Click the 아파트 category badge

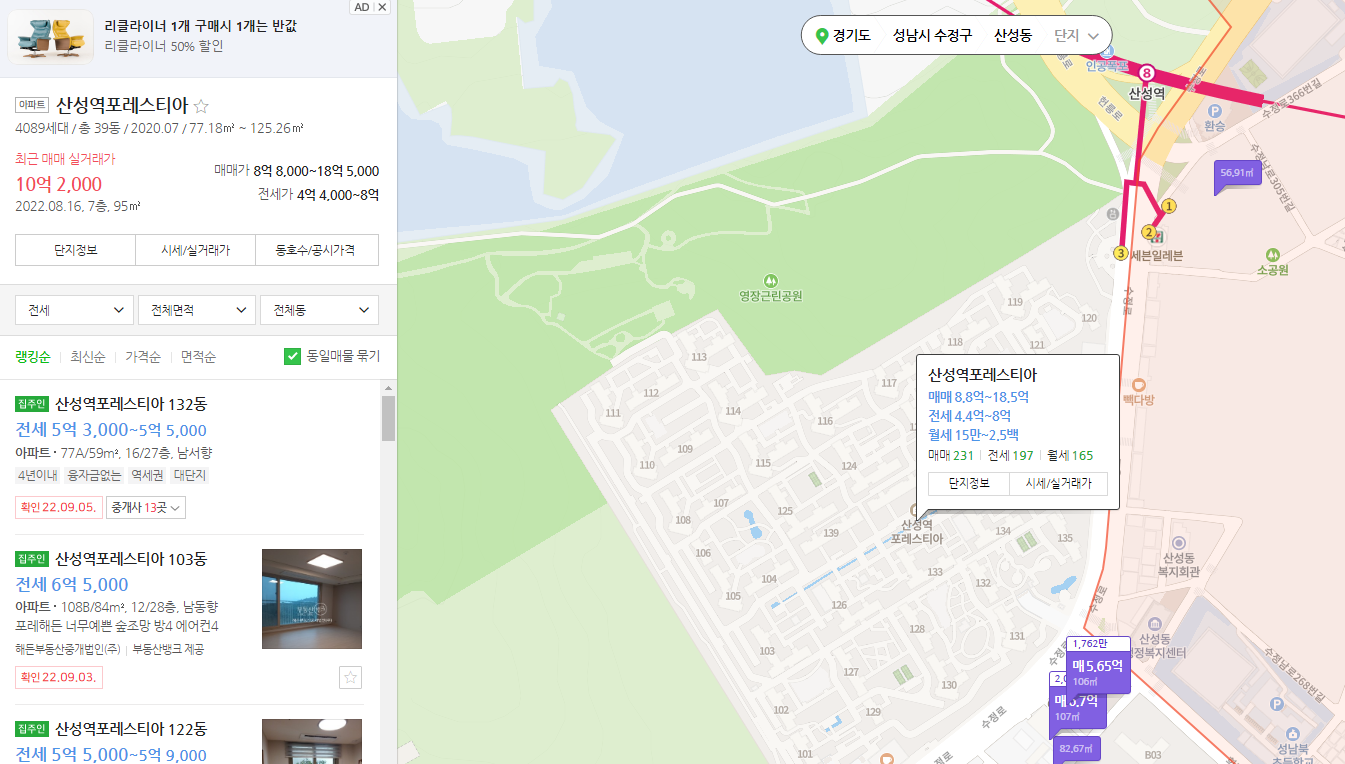tap(32, 105)
